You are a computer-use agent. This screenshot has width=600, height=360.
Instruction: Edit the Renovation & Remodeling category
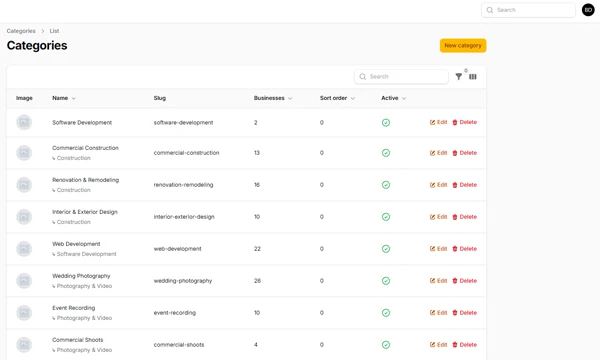[439, 185]
